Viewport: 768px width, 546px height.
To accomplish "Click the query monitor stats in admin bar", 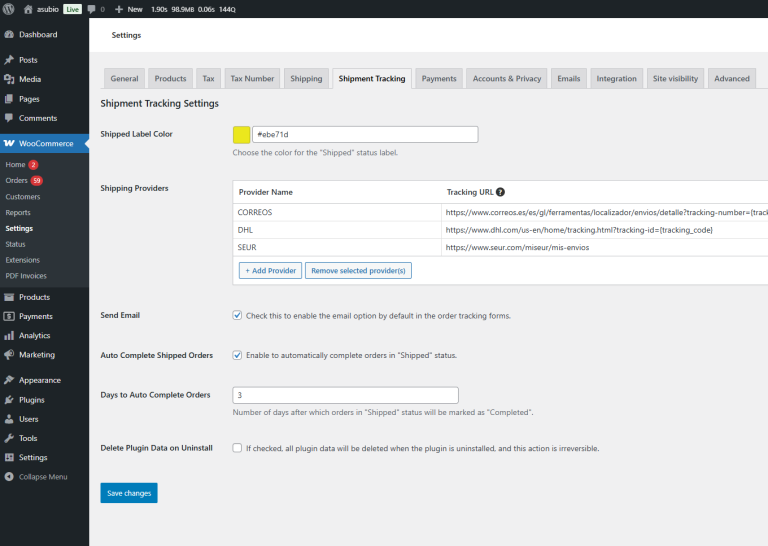I will (x=193, y=9).
